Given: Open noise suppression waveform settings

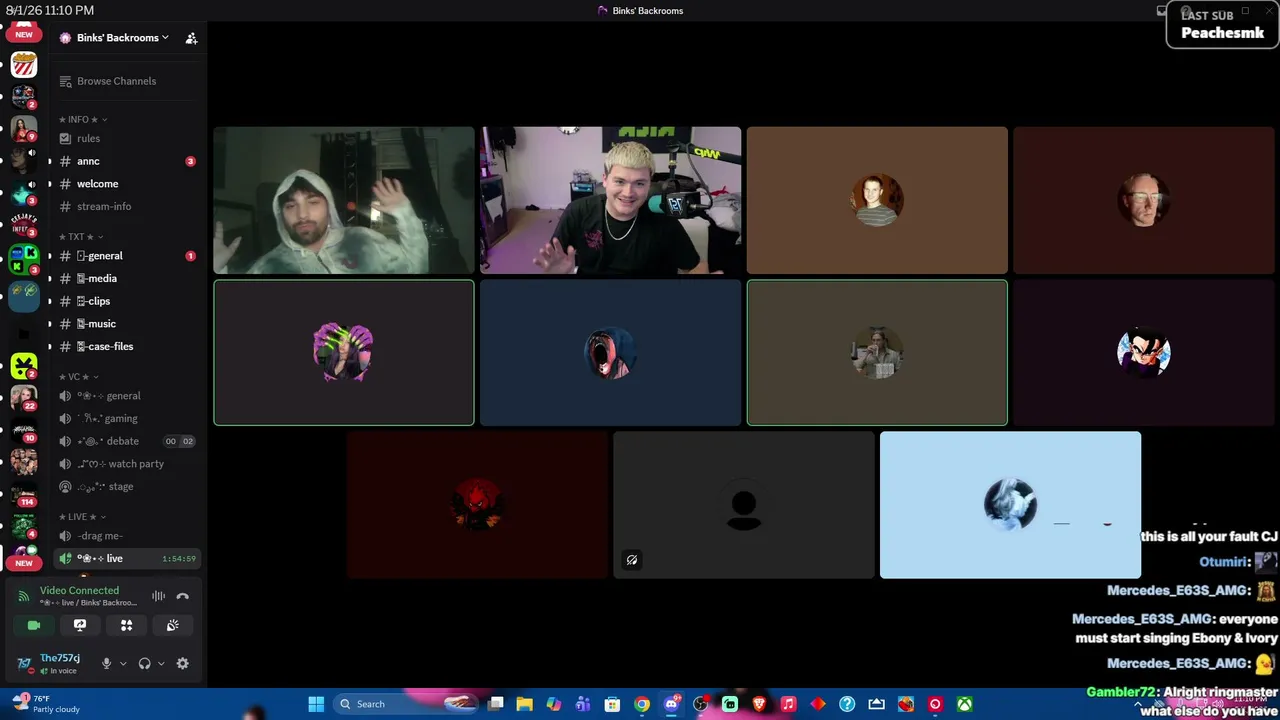Looking at the screenshot, I should (158, 596).
